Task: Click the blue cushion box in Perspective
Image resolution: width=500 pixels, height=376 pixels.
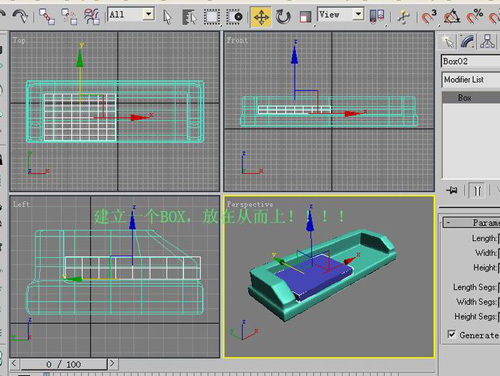Action: (x=313, y=277)
